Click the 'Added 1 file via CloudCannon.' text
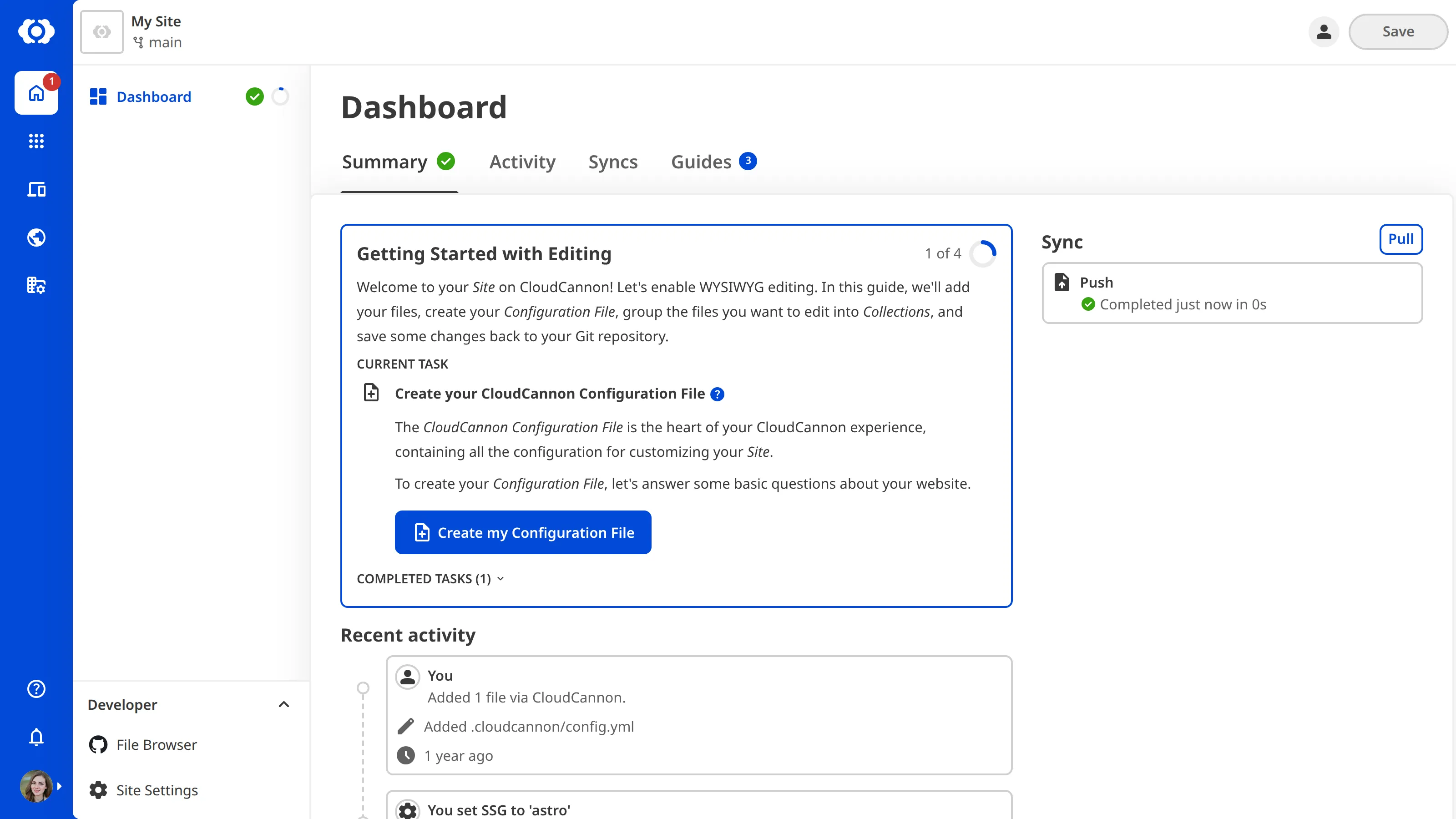Image resolution: width=1456 pixels, height=819 pixels. (x=526, y=698)
